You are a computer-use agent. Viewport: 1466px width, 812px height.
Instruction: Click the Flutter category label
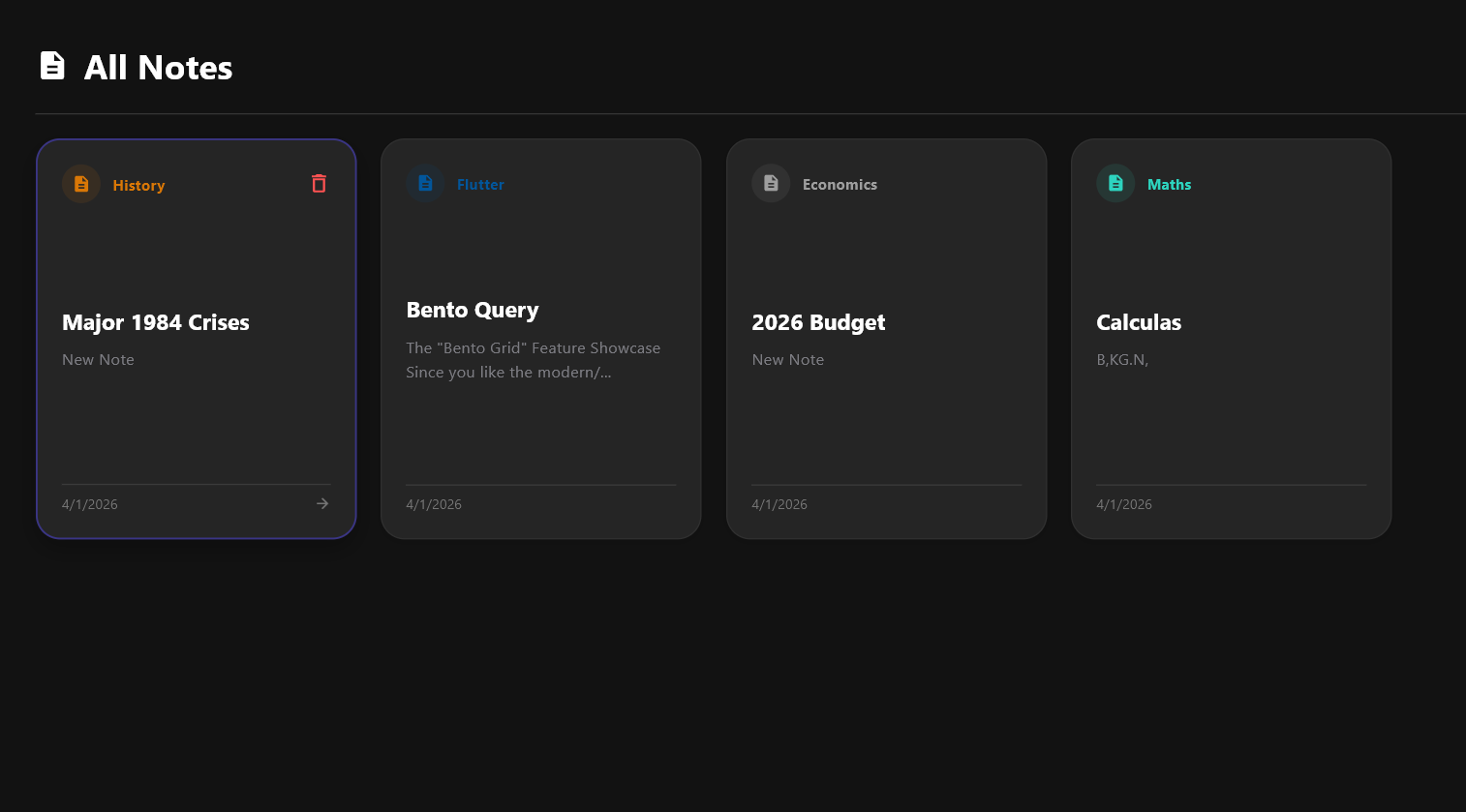pos(480,184)
